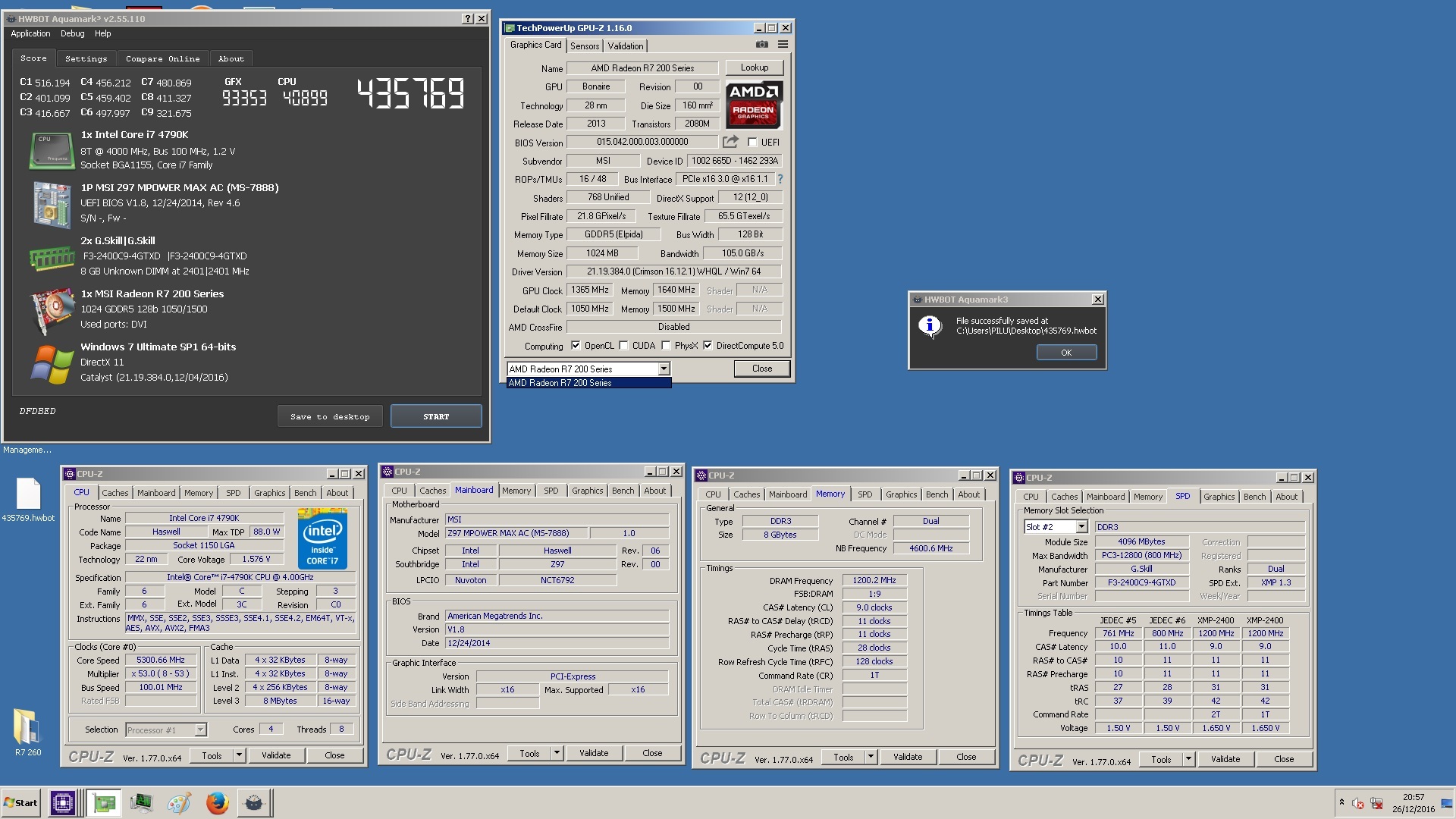Viewport: 1456px width, 819px height.
Task: Click the Windows logo icon in Aquamark
Action: (x=52, y=365)
